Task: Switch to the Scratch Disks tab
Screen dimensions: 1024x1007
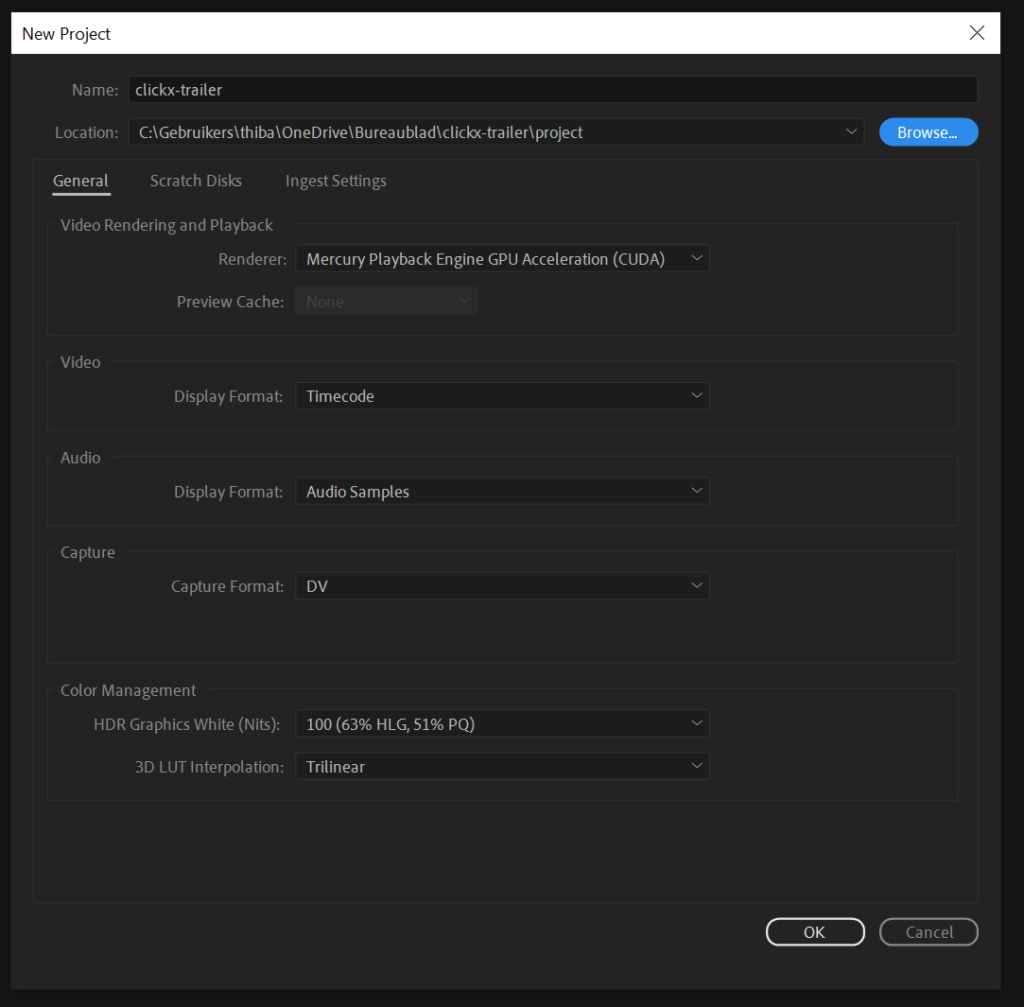Action: click(196, 181)
